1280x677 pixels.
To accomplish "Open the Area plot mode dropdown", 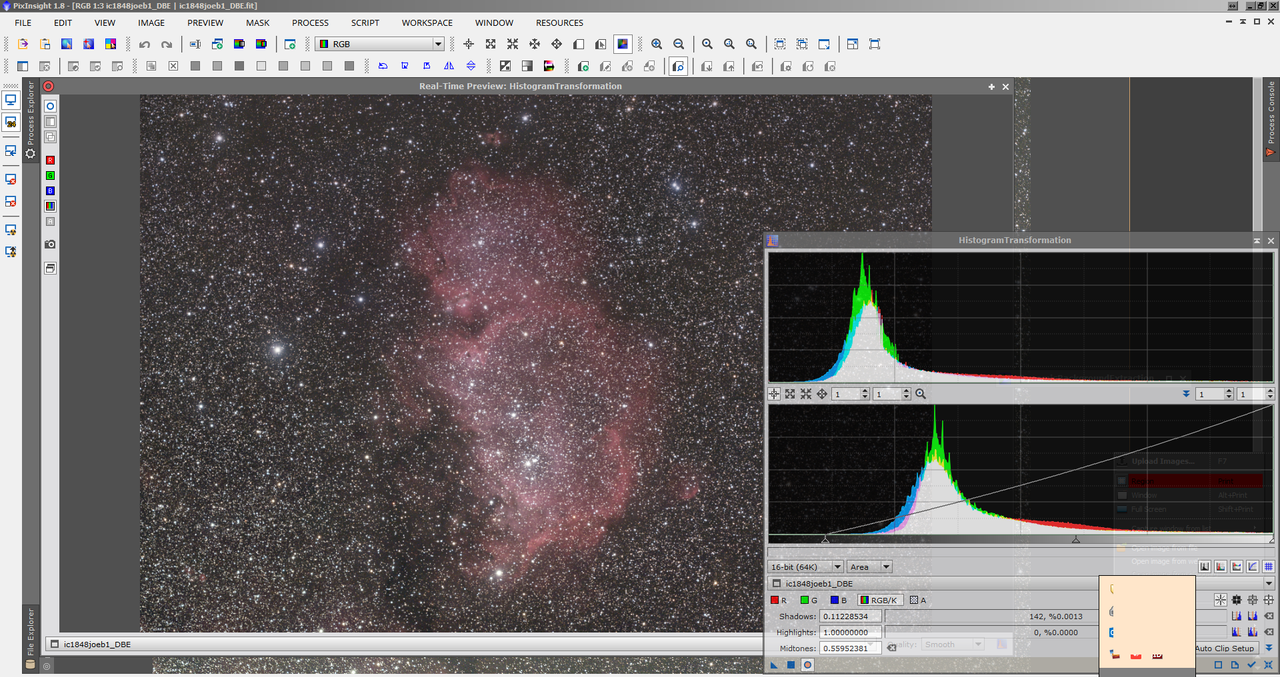I will [871, 567].
